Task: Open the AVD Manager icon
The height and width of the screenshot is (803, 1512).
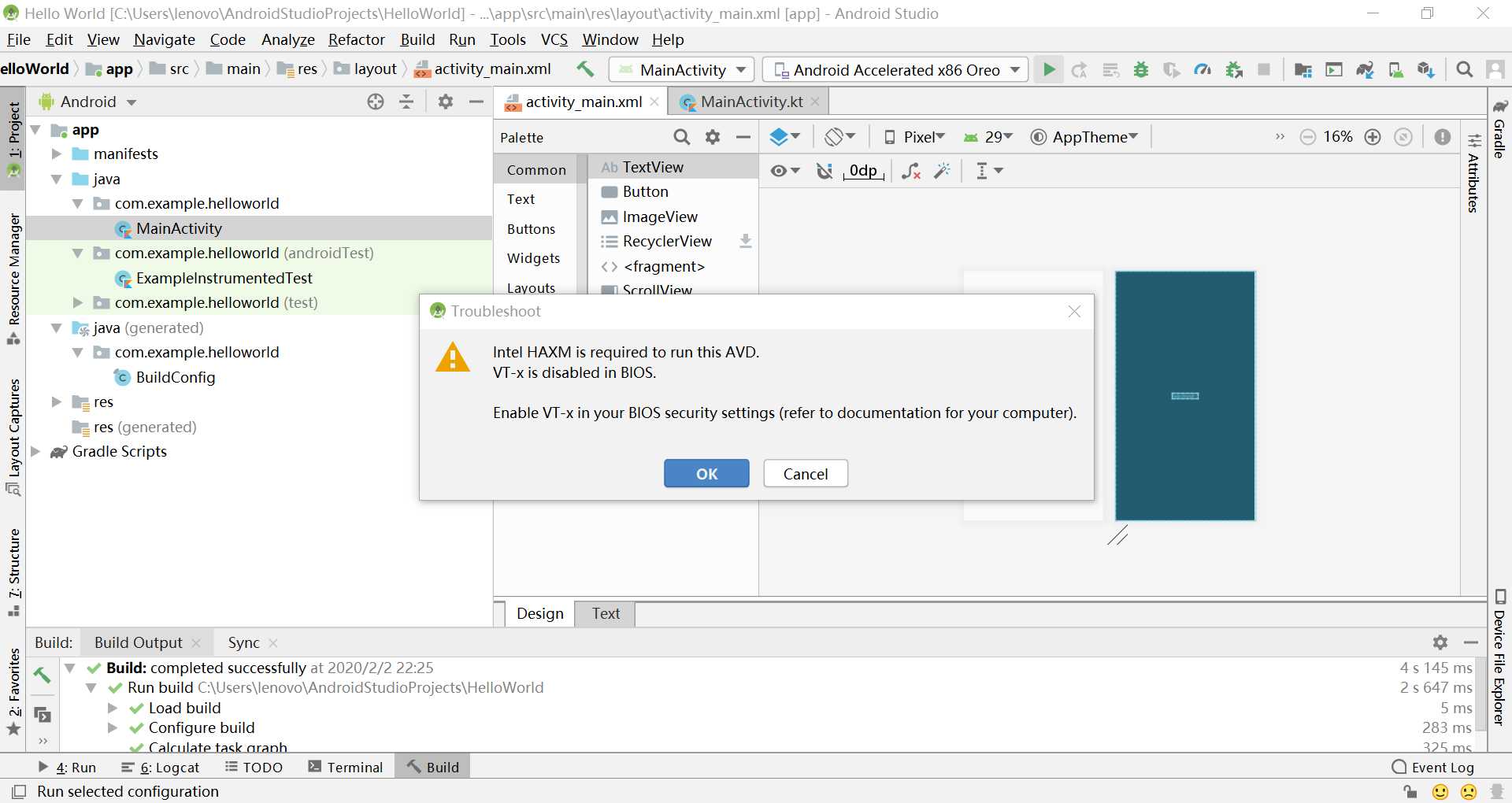Action: coord(1395,69)
